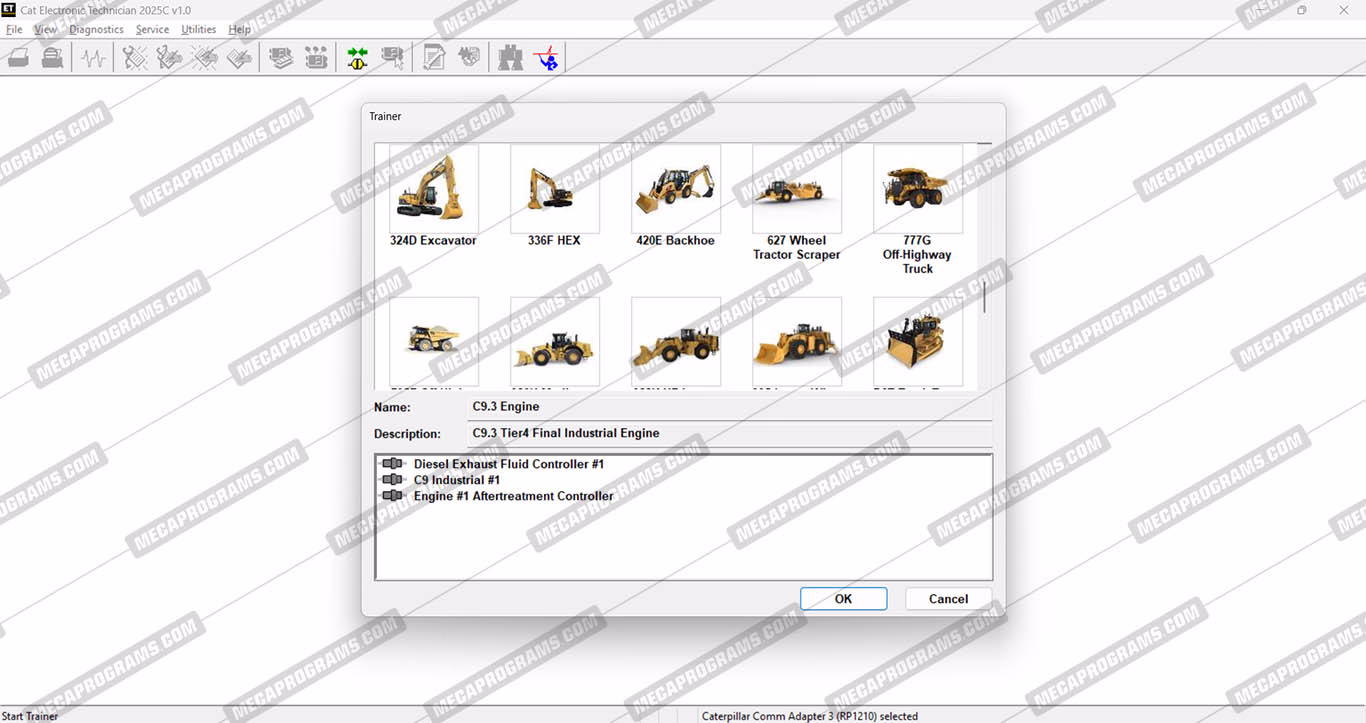Select Diesel Exhaust Fluid Controller #1

coord(508,464)
